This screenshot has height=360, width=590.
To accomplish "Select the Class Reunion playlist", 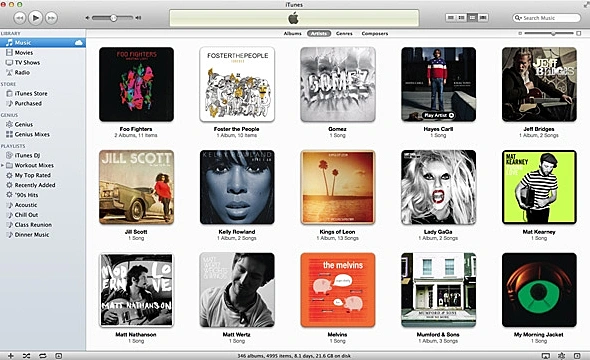I will pos(33,225).
